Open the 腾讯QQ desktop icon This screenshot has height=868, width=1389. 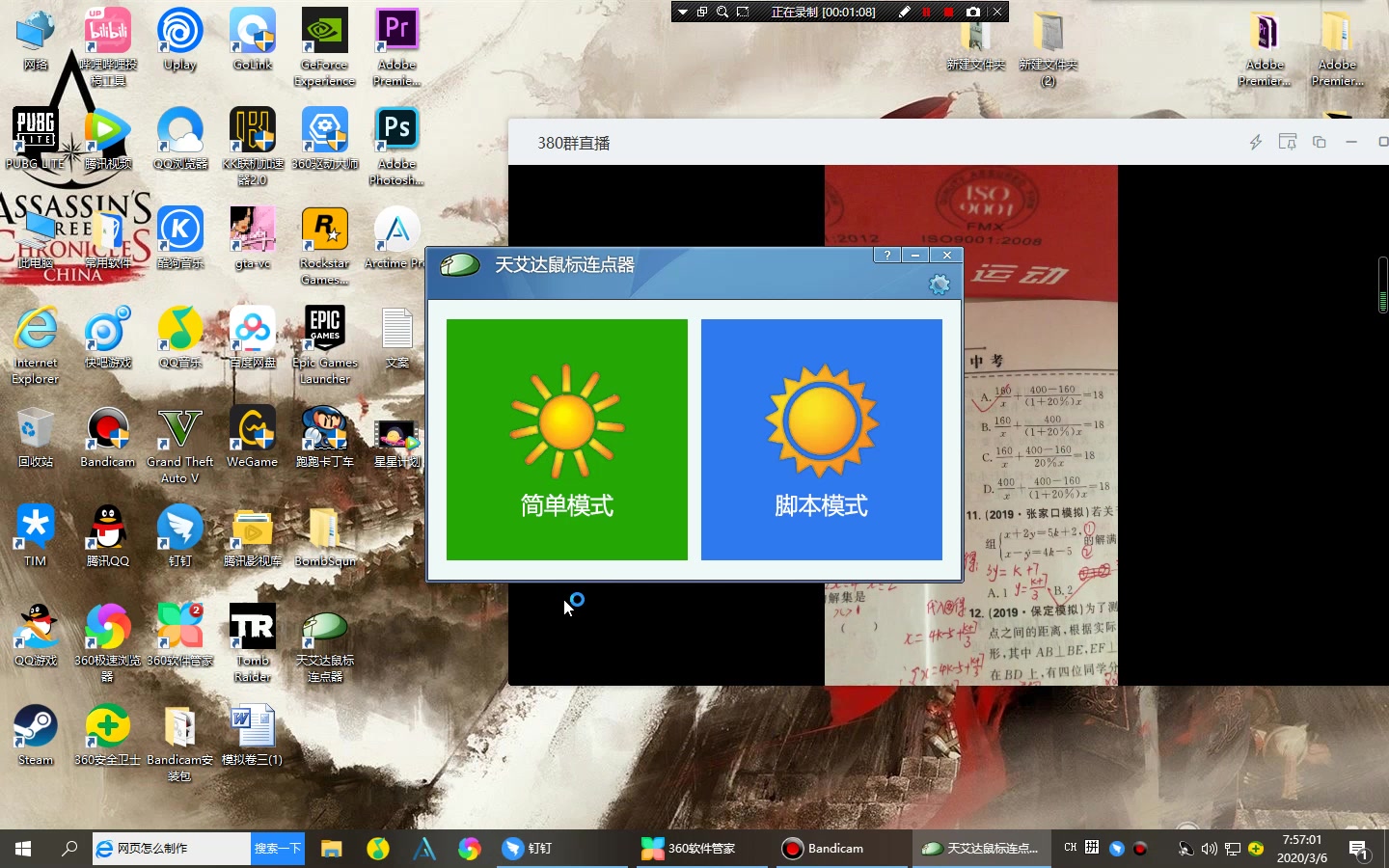tap(108, 536)
